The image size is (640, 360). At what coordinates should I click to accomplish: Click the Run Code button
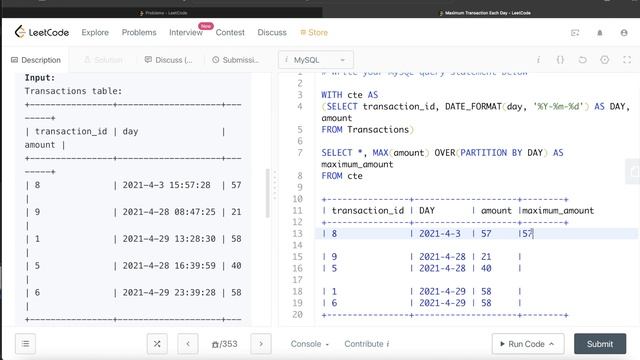click(x=528, y=344)
